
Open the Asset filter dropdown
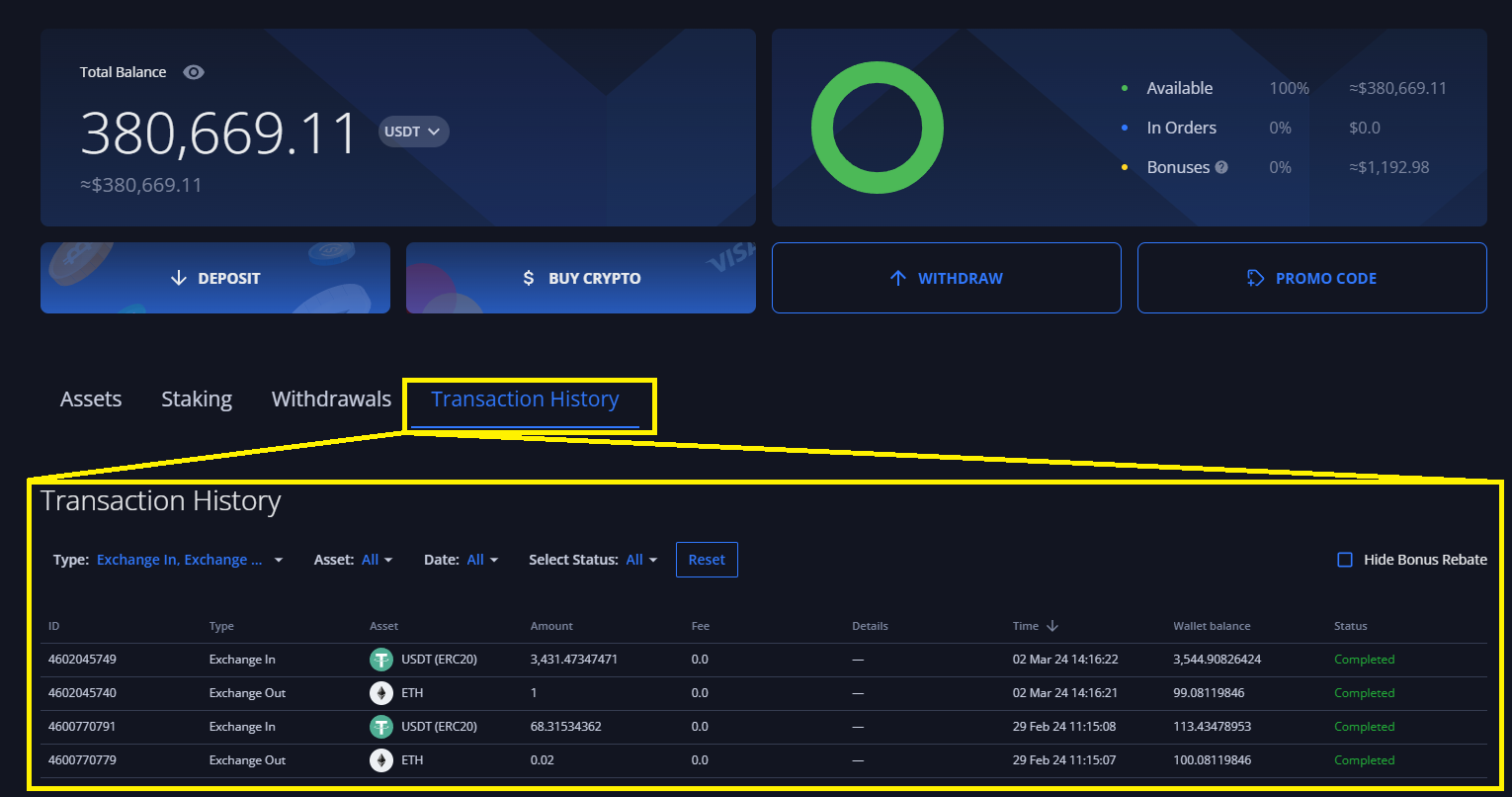[377, 560]
